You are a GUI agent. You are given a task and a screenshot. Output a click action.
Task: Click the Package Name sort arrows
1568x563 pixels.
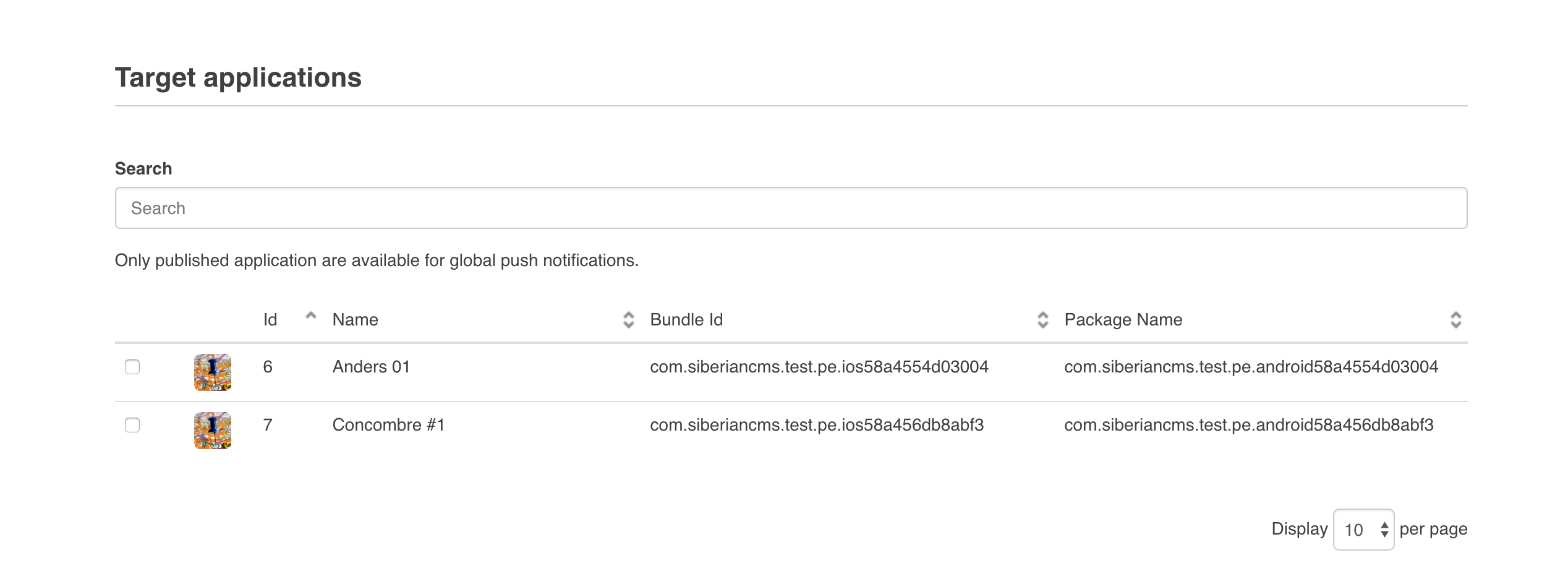tap(1455, 320)
